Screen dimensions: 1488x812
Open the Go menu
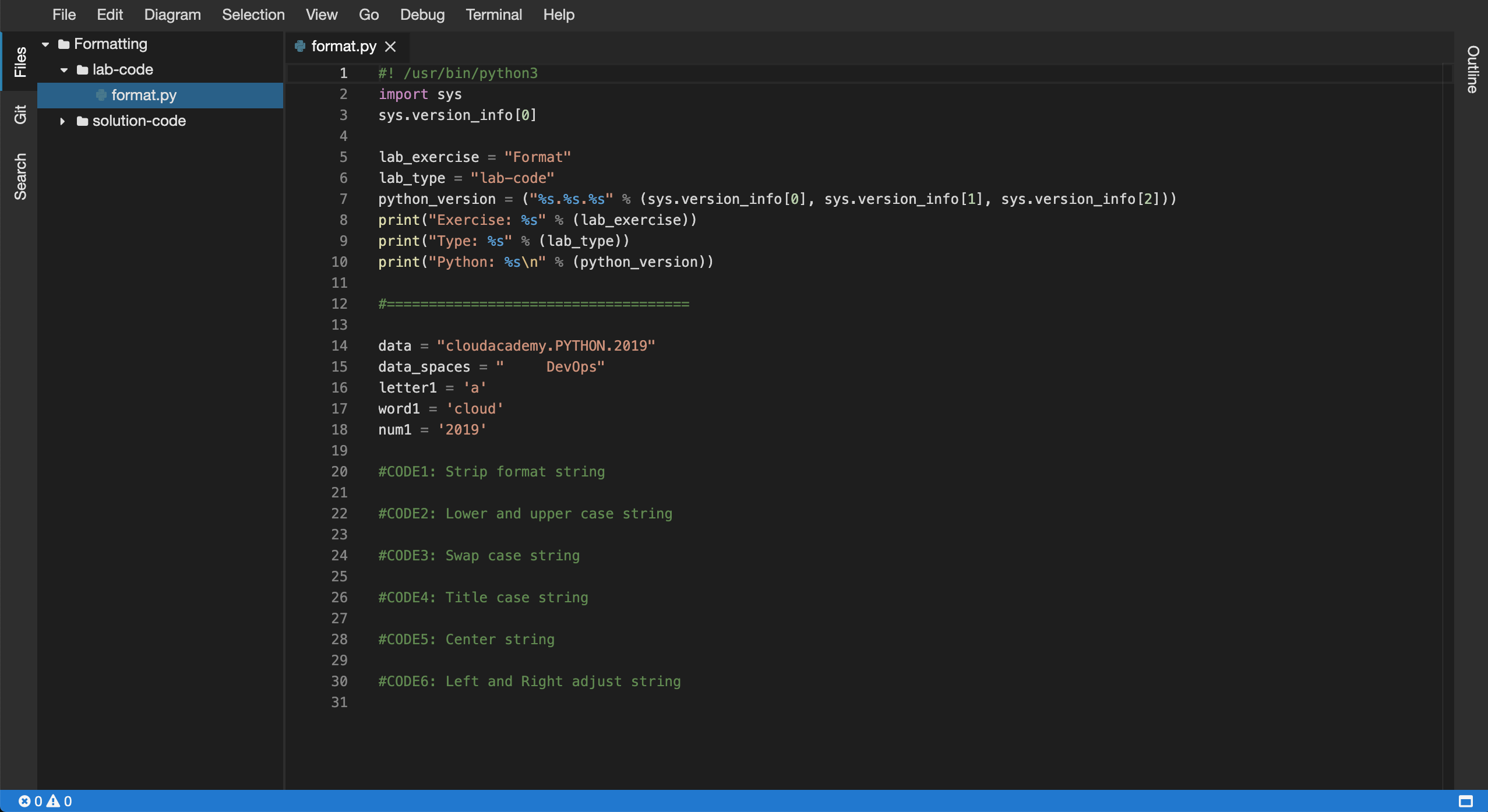tap(369, 15)
